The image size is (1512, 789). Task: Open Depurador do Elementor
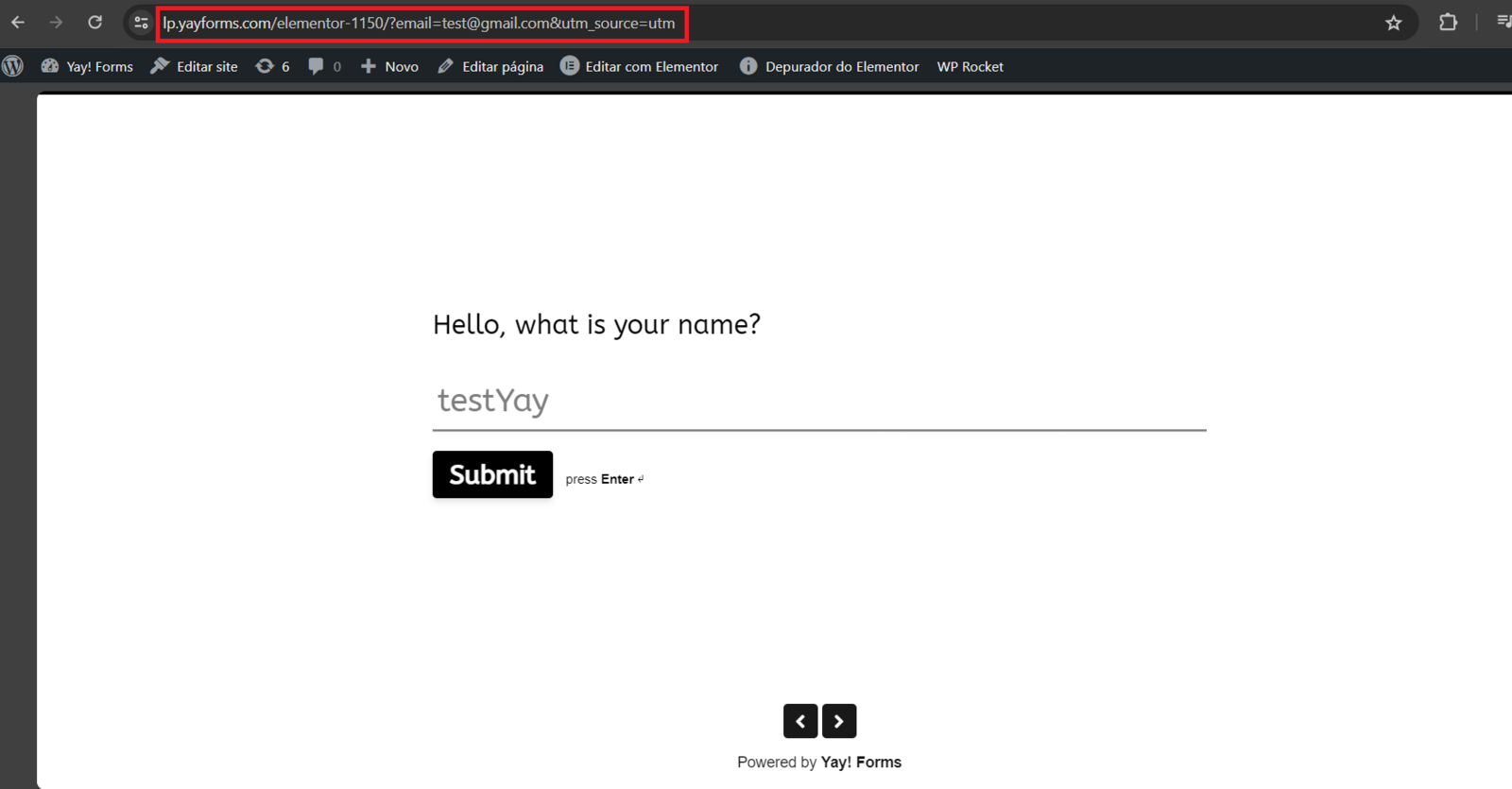tap(830, 66)
